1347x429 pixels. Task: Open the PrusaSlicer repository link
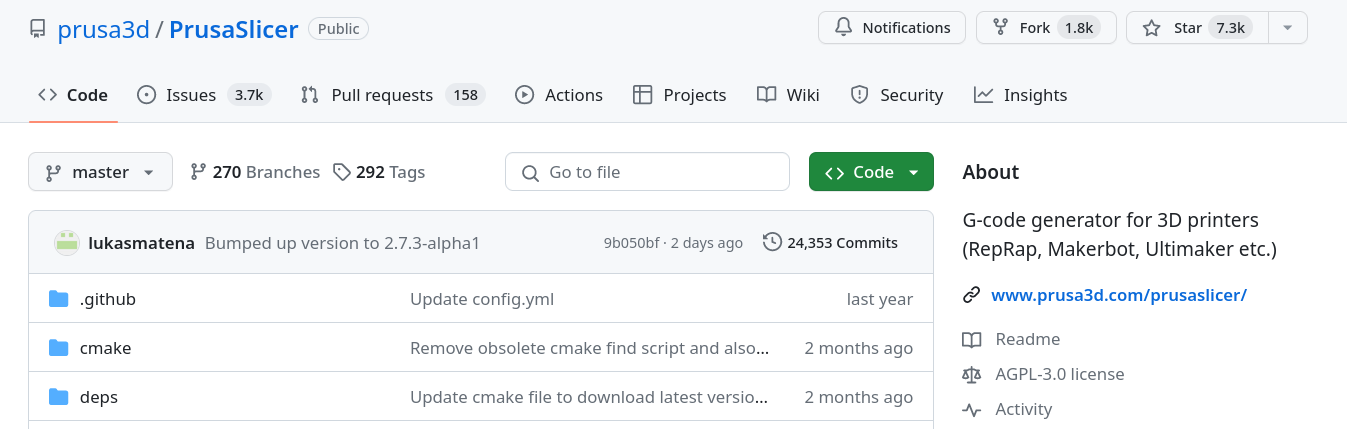click(x=234, y=29)
